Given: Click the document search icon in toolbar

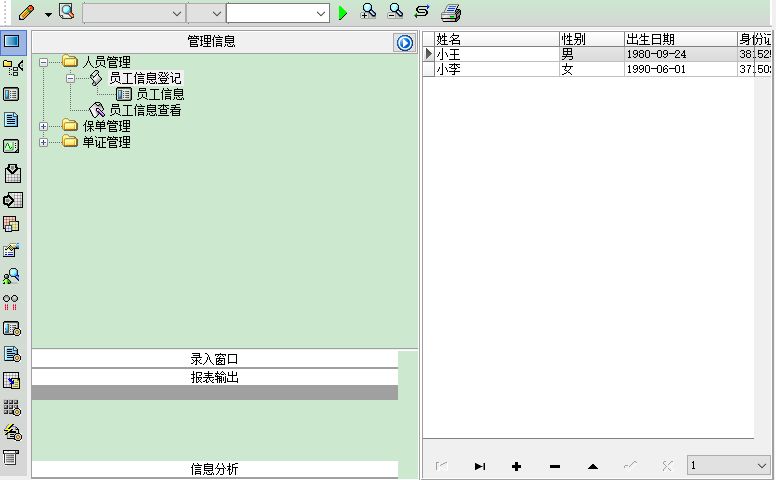Looking at the screenshot, I should [x=66, y=11].
